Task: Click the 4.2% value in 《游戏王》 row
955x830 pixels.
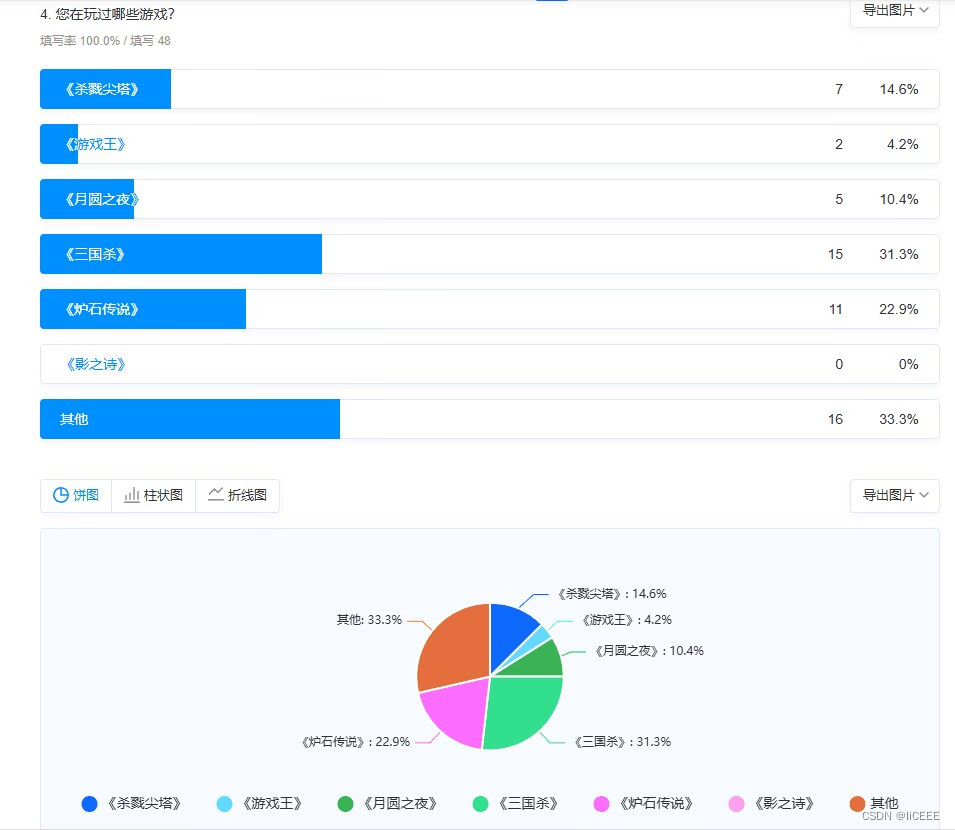Action: tap(903, 144)
